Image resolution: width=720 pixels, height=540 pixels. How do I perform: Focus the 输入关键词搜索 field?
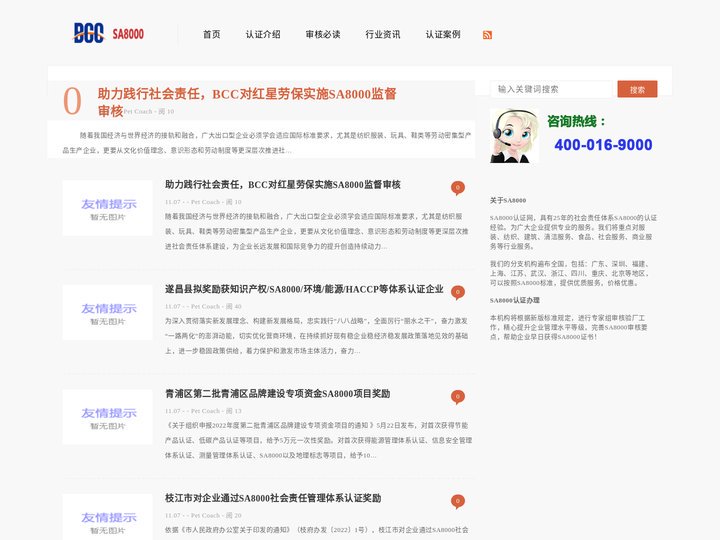click(551, 89)
